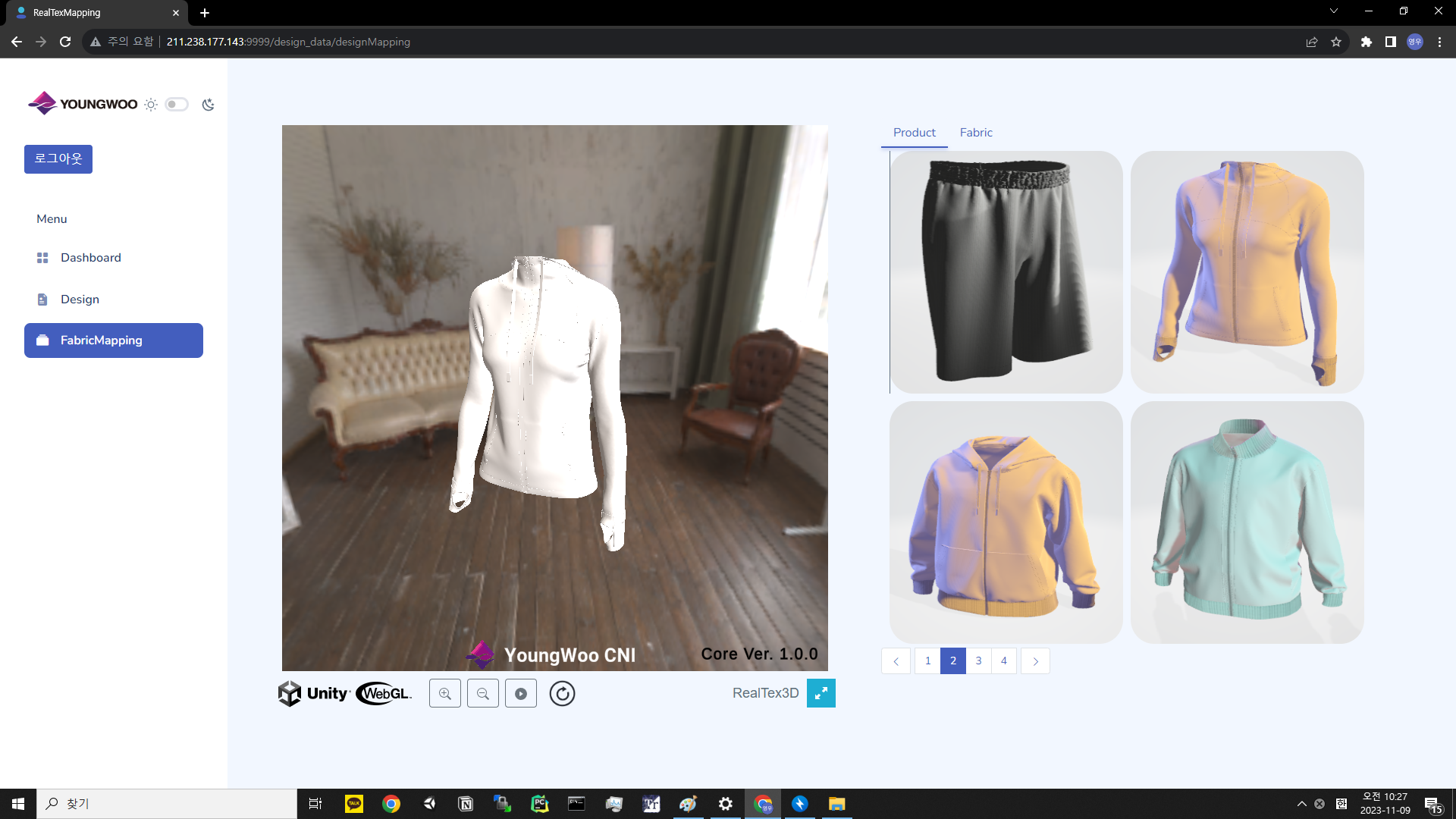The image size is (1456, 819).
Task: Click the zoom in magnifier button
Action: (445, 693)
